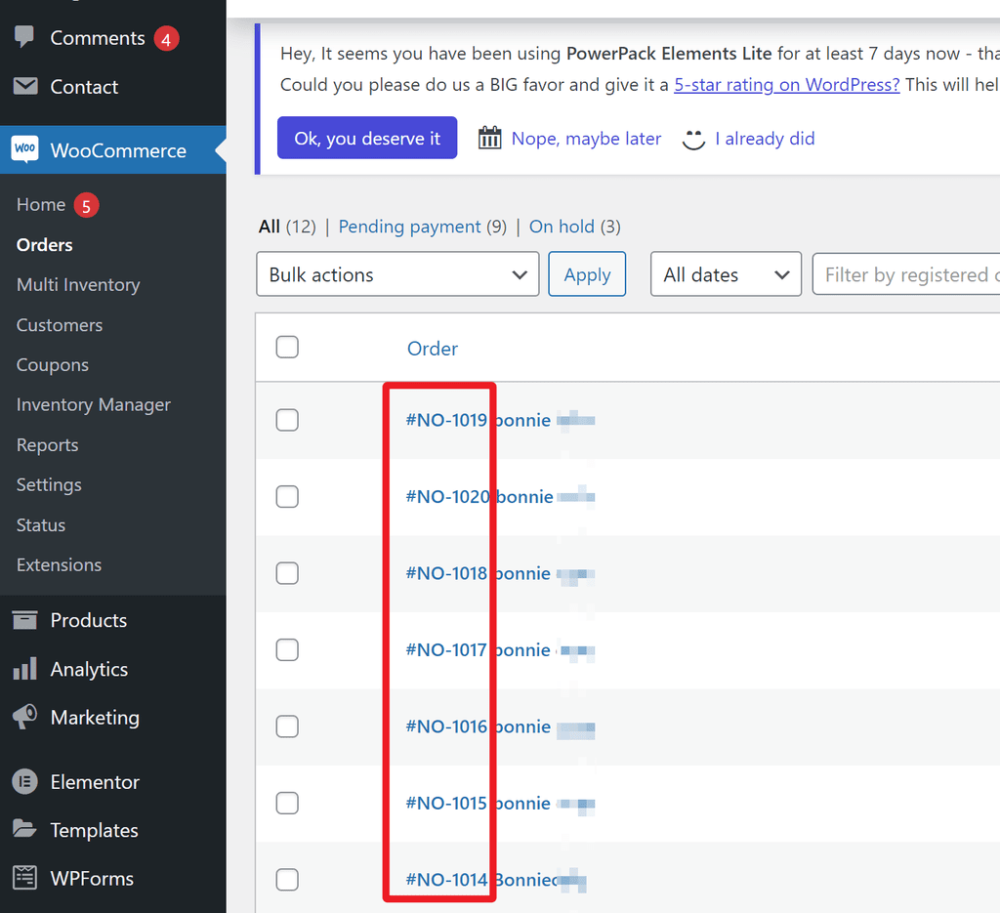Image resolution: width=1000 pixels, height=913 pixels.
Task: Click the calendar icon beside Nope, maybe later
Action: tap(490, 137)
